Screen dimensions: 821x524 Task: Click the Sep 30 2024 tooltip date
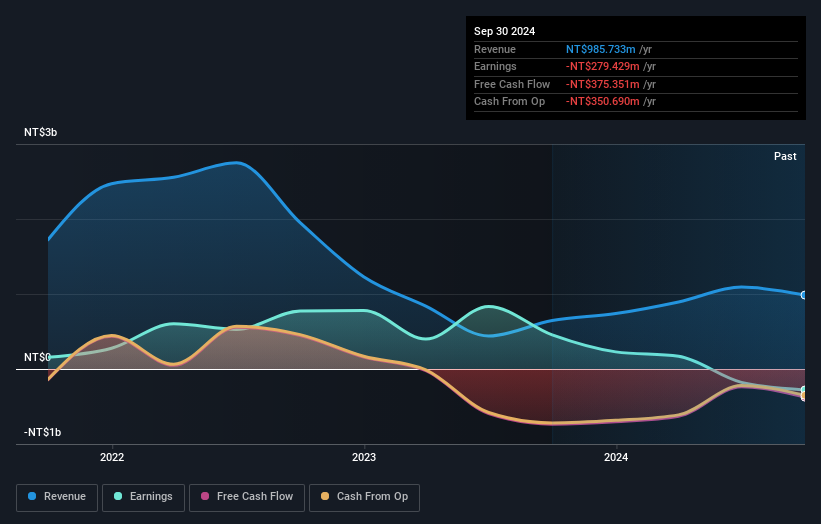pos(505,31)
